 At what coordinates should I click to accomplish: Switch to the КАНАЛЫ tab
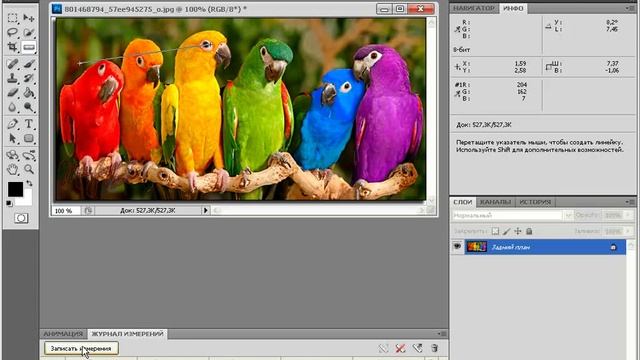coord(495,202)
